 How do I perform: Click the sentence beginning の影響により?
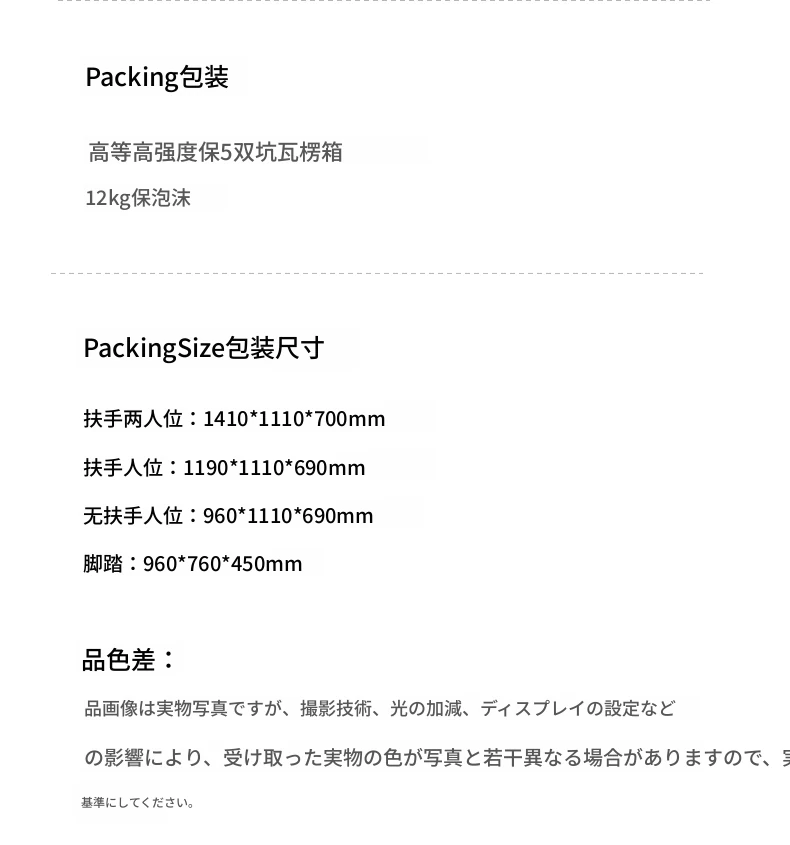[x=437, y=758]
